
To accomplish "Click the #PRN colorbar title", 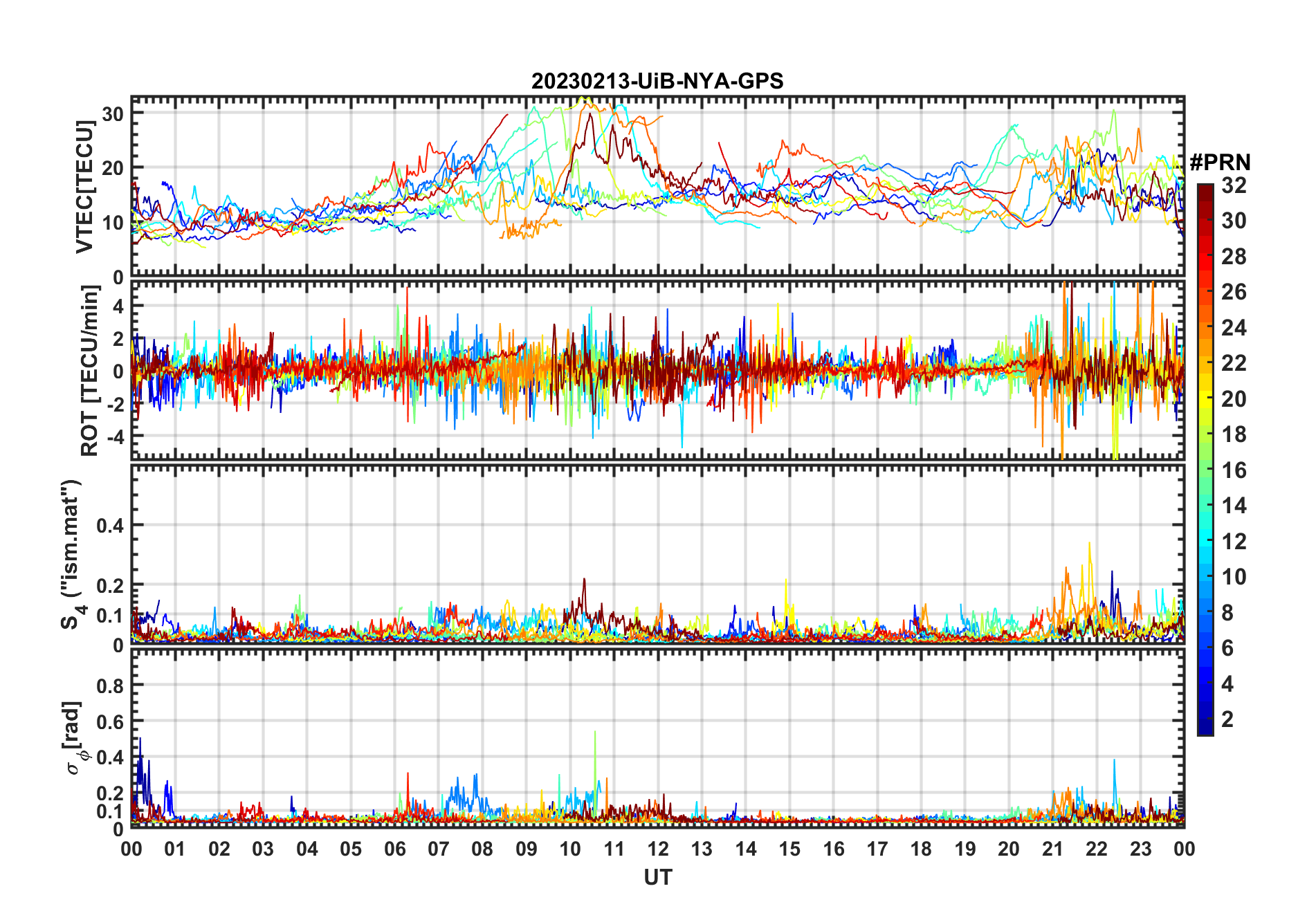I will tap(1220, 163).
